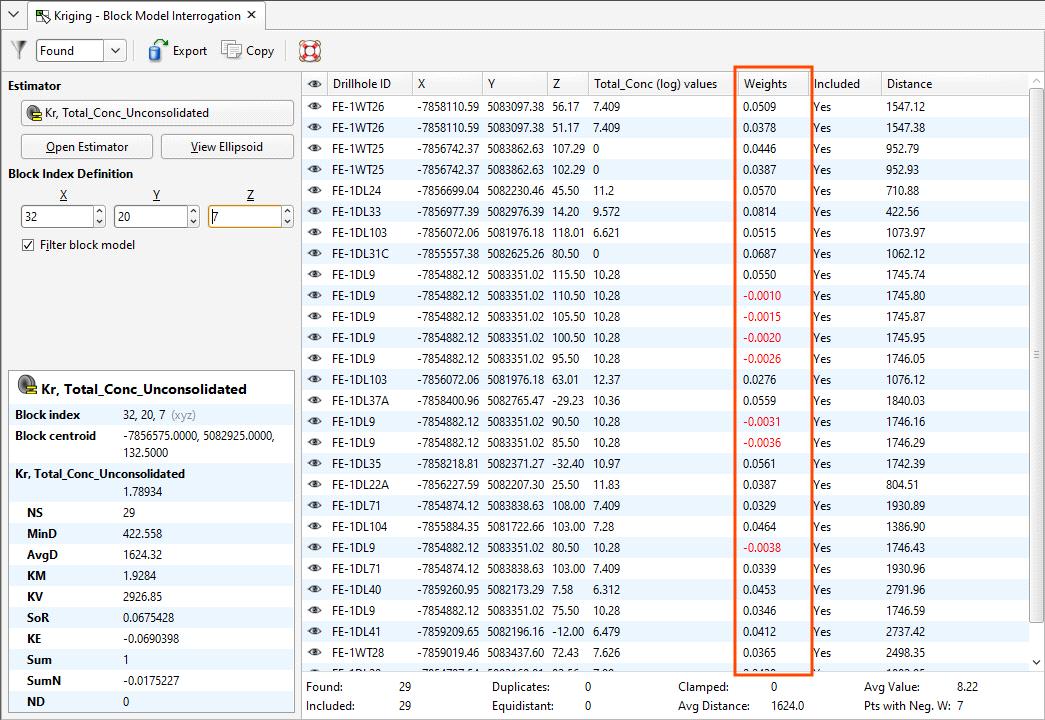Image resolution: width=1045 pixels, height=720 pixels.
Task: Toggle visibility of FE-1DL35 row
Action: [315, 463]
